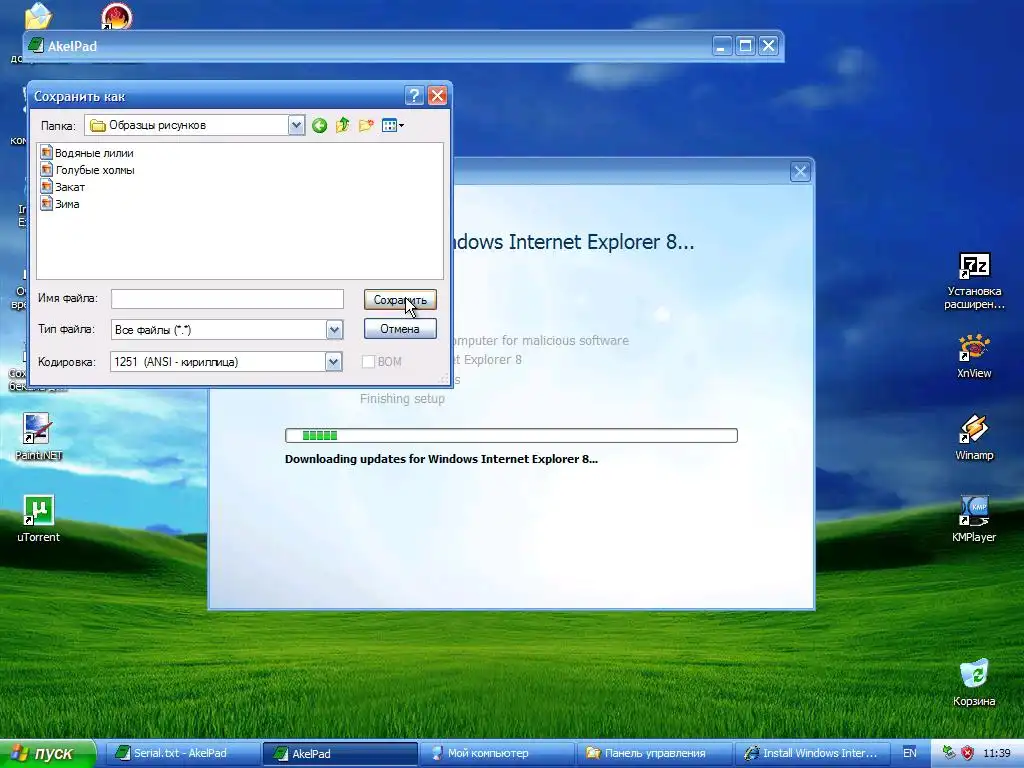Screen dimensions: 1024x768
Task: Minimize the AkelPad window
Action: pos(722,46)
